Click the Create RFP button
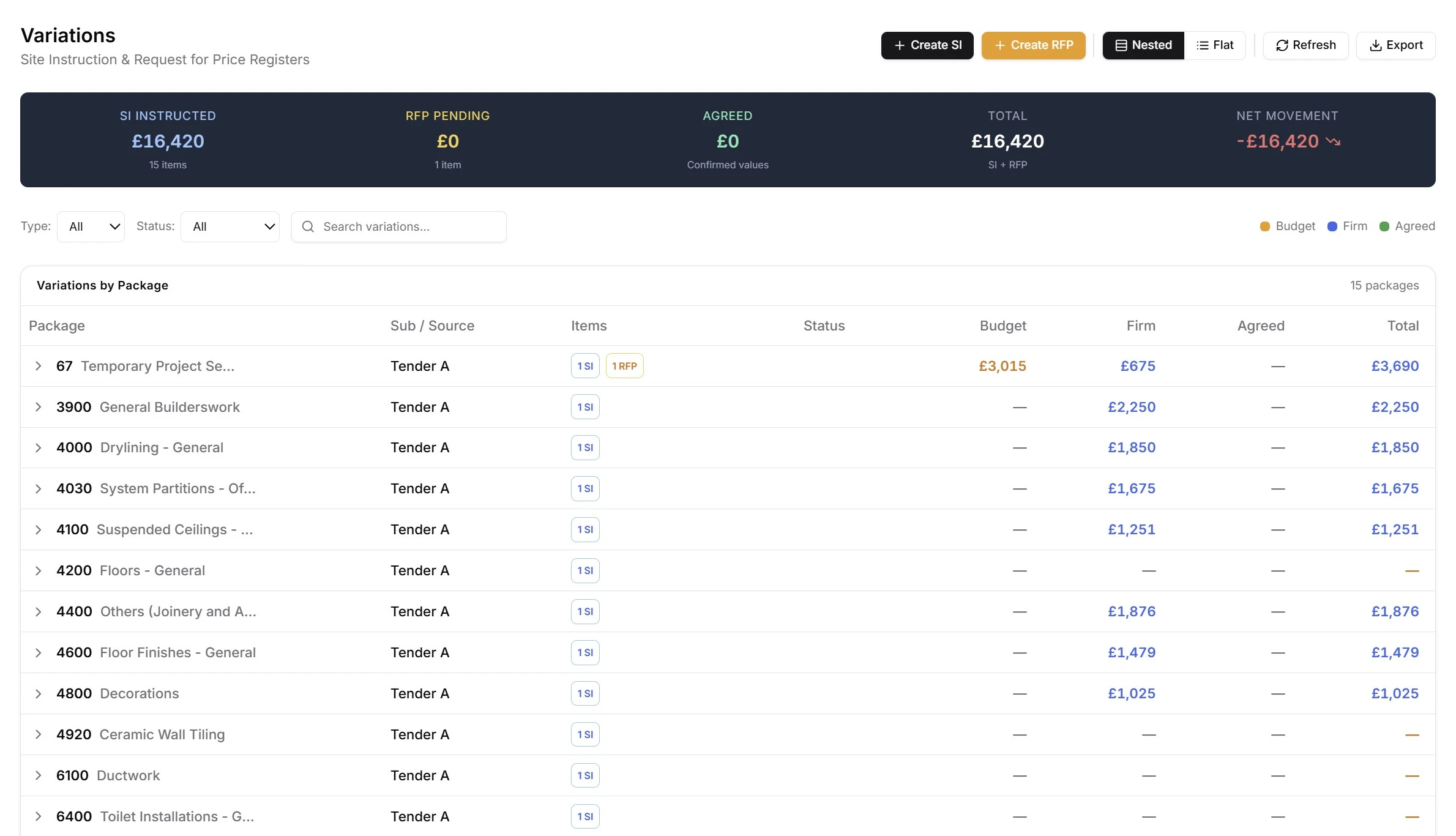The width and height of the screenshot is (1456, 836). tap(1033, 45)
